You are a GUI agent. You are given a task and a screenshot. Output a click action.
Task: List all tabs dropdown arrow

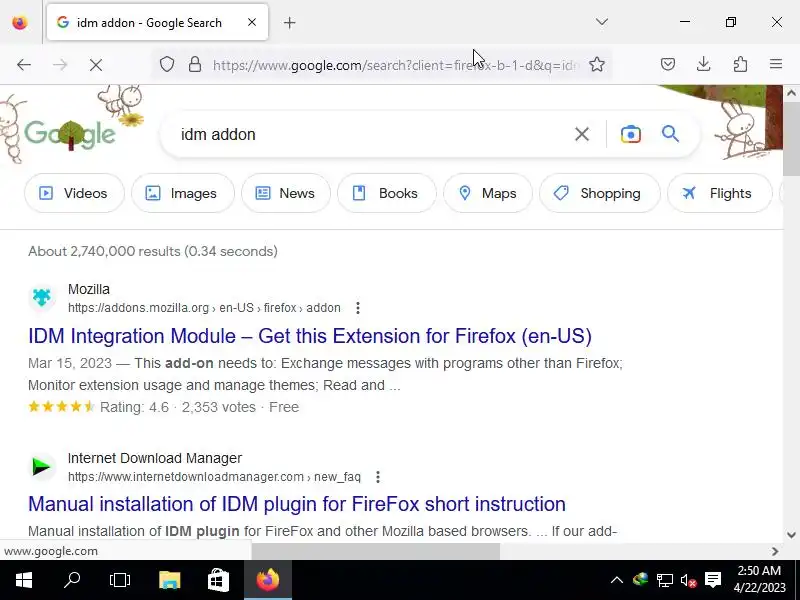pos(602,22)
